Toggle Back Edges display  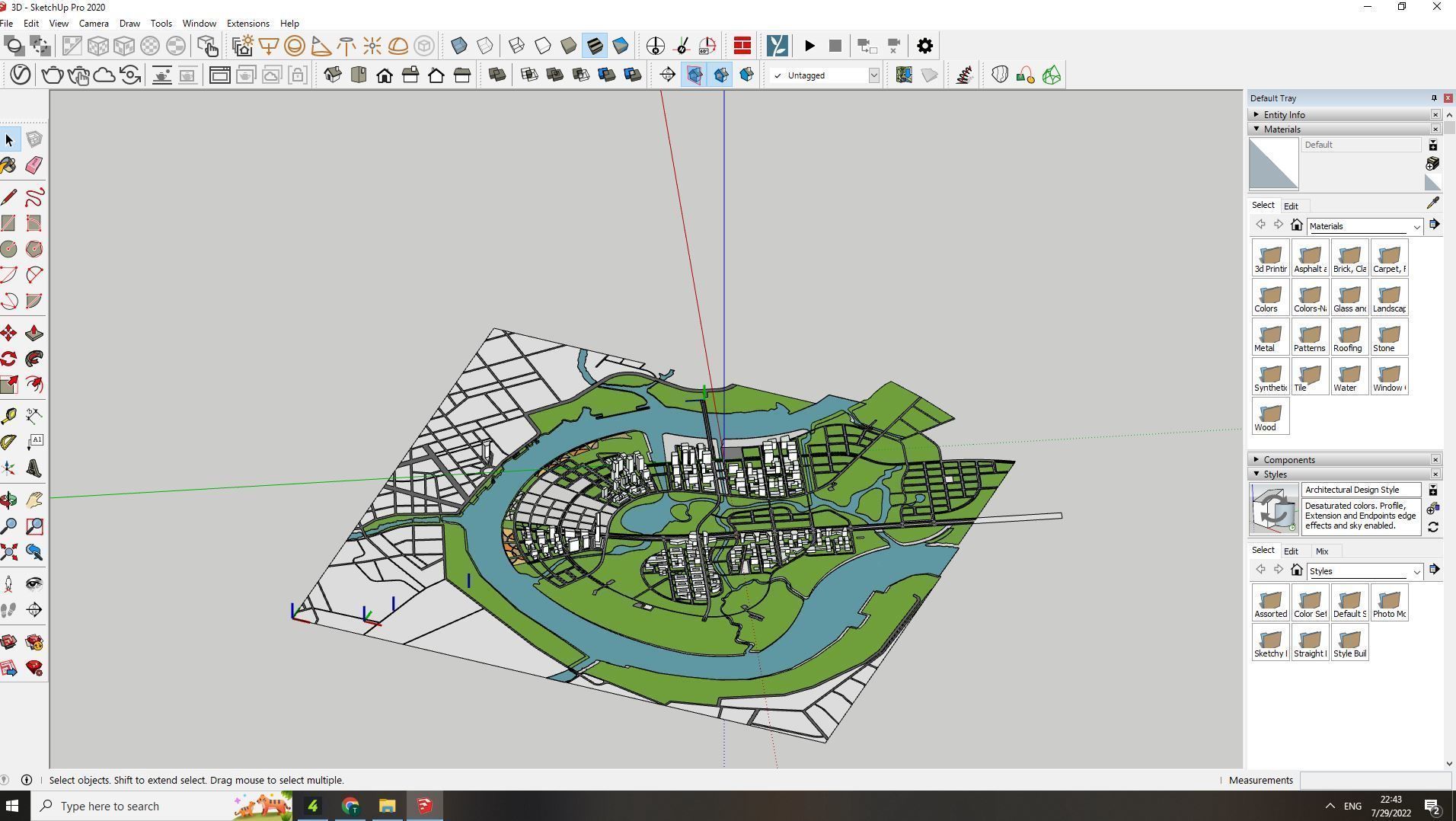(485, 46)
